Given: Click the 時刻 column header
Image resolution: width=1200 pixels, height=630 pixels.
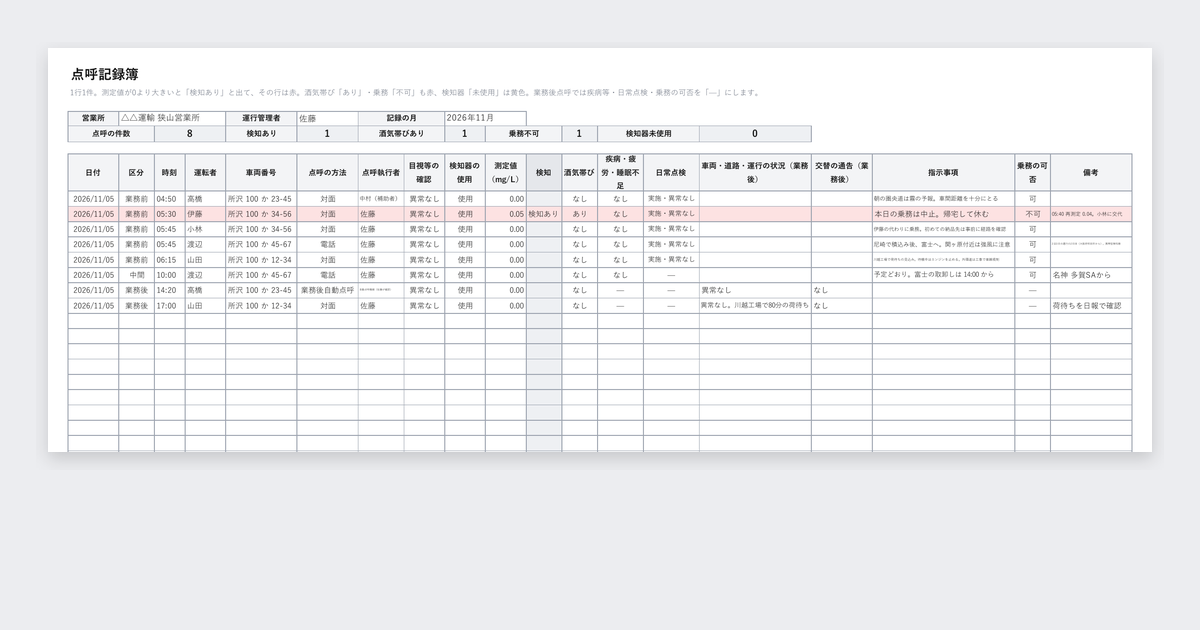Looking at the screenshot, I should (x=170, y=172).
